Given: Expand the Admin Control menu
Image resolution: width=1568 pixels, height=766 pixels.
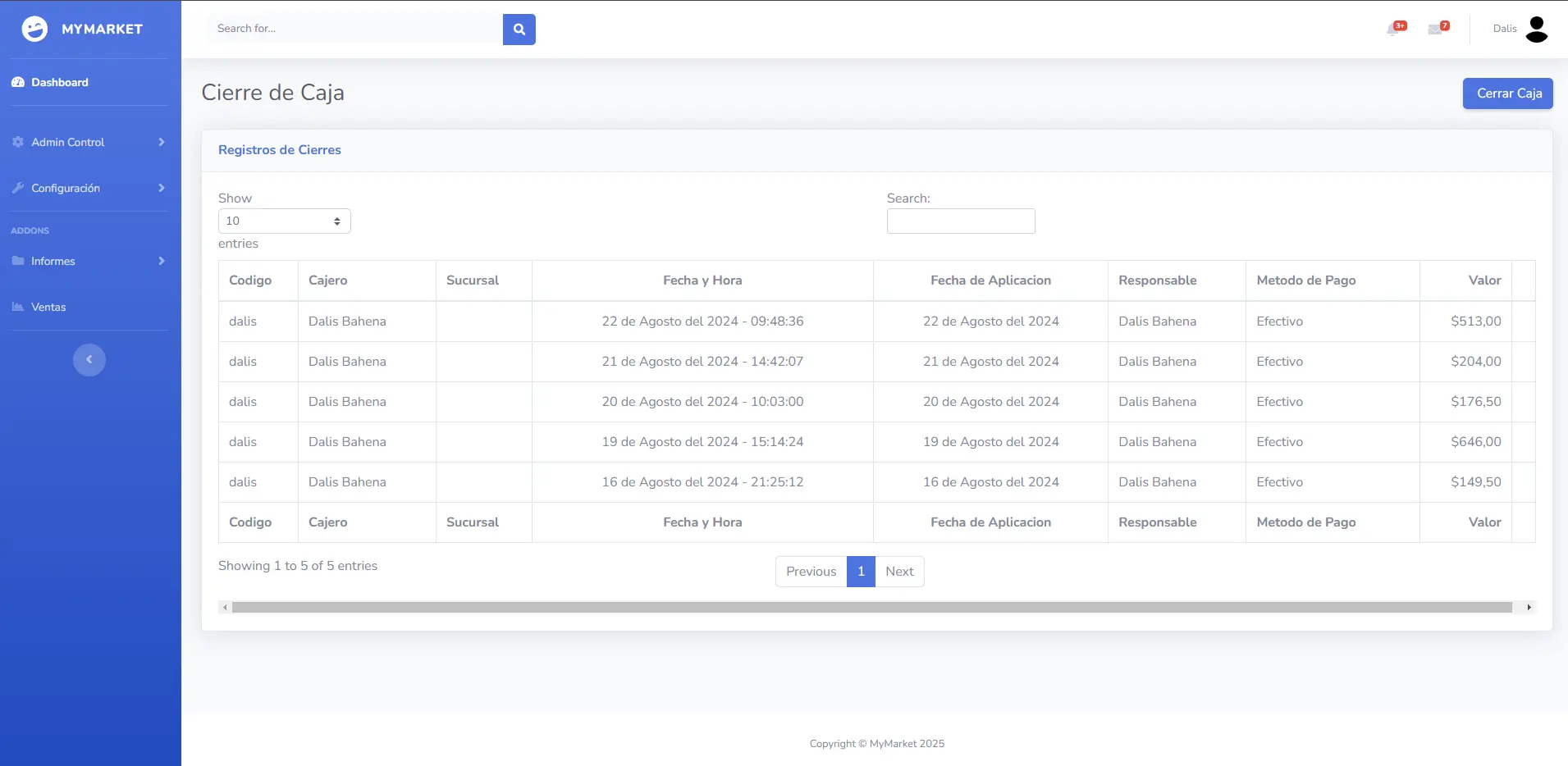Looking at the screenshot, I should [x=89, y=142].
